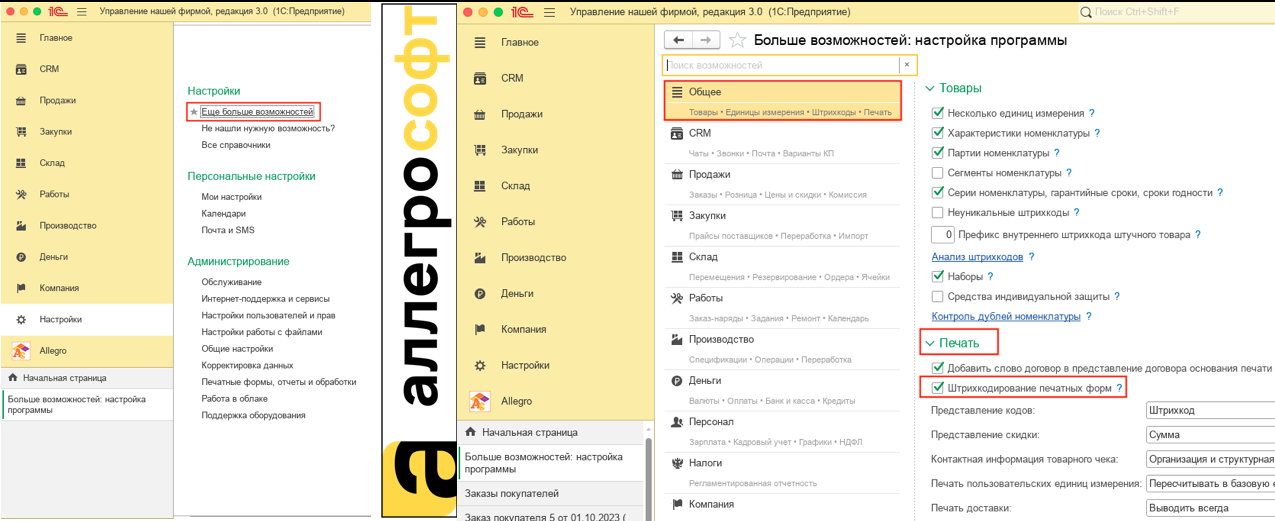Enable Средства индивидуальной защиты checkbox

(937, 297)
